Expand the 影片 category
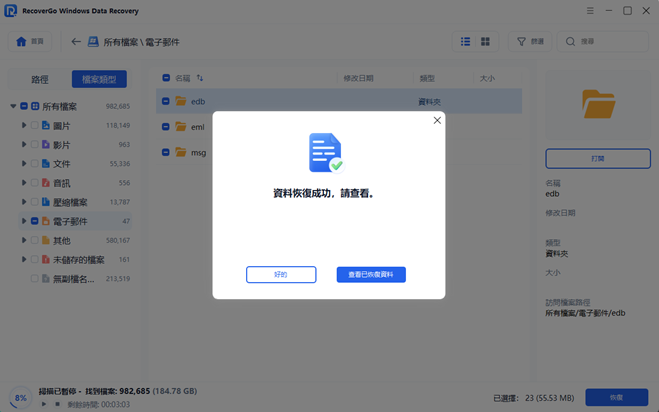 (x=24, y=144)
